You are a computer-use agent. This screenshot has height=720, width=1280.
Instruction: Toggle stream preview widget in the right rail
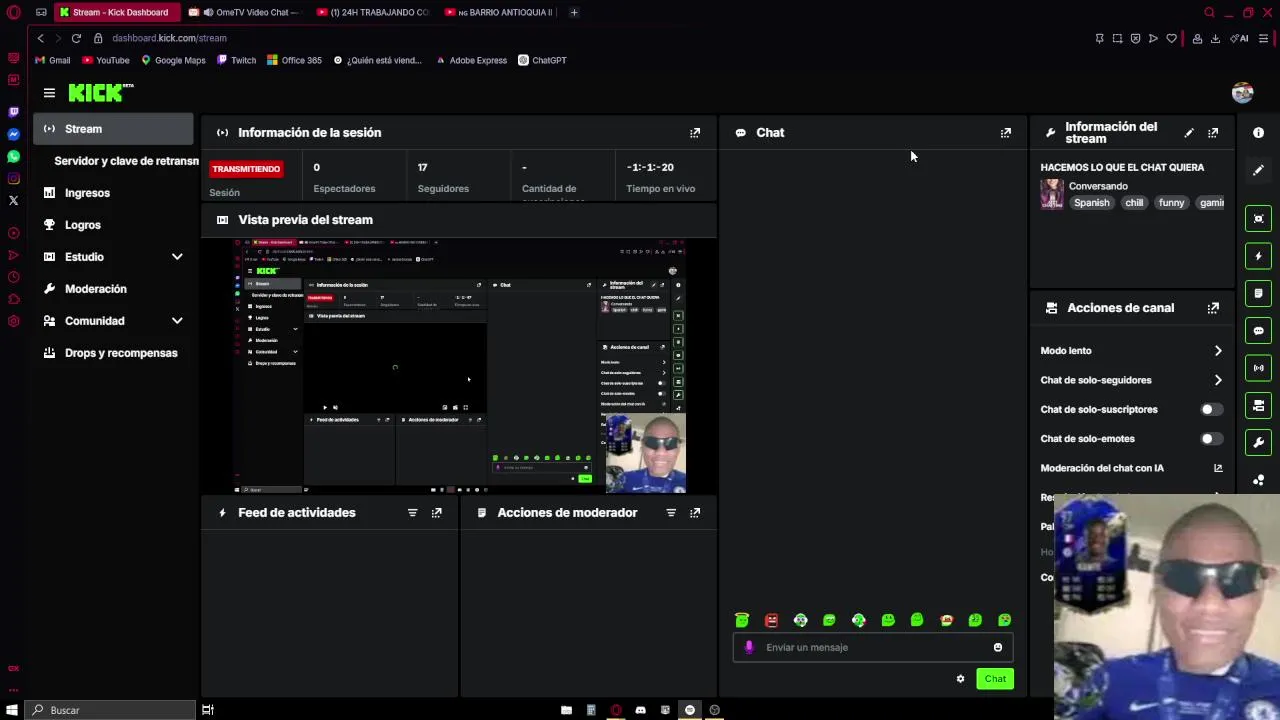[x=1259, y=219]
